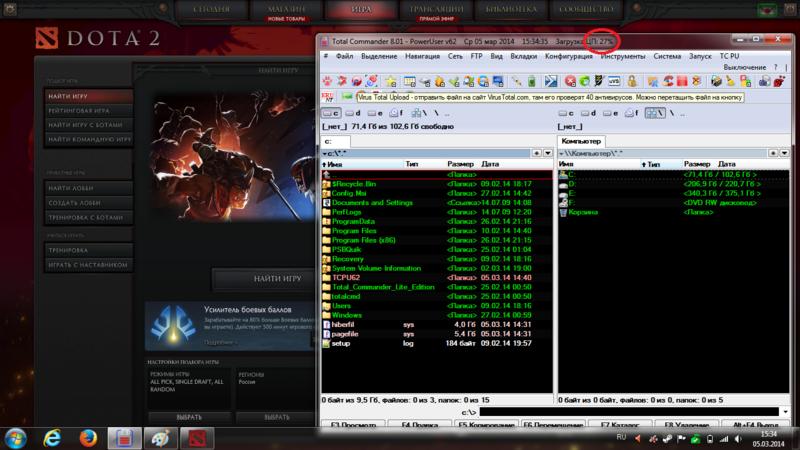This screenshot has width=800, height=450.
Task: Click the KRU NT icon on second toolbar row
Action: tap(328, 96)
